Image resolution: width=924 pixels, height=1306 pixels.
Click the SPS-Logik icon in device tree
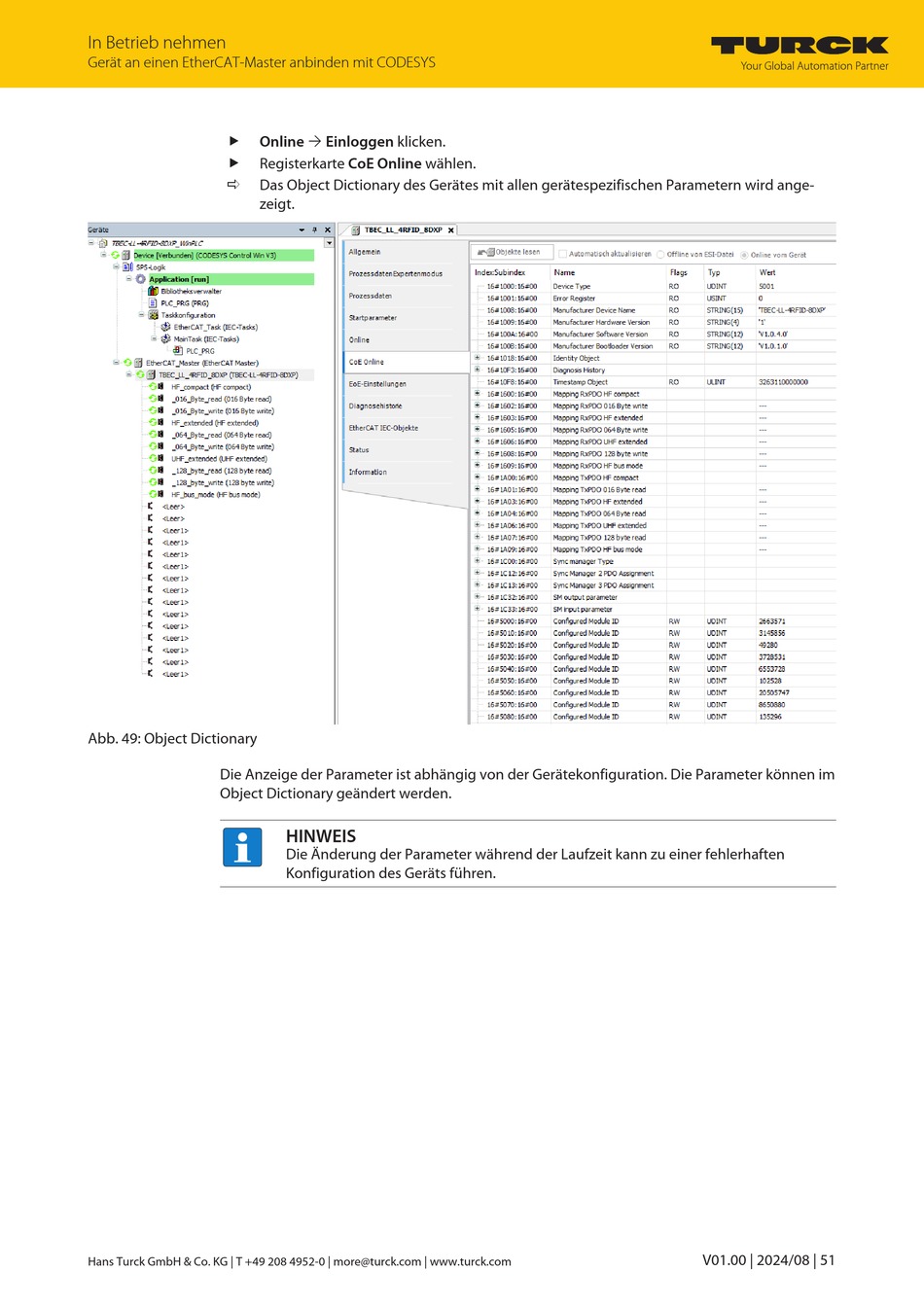pos(128,266)
